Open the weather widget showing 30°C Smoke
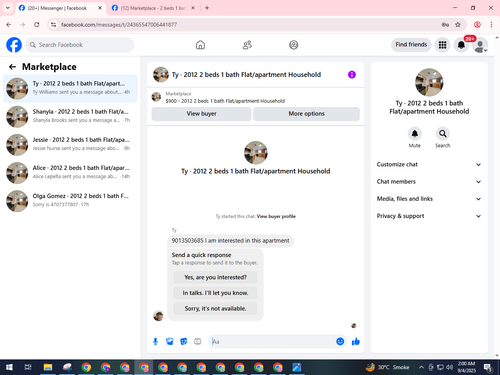Screen dimensions: 500x375 pyautogui.click(x=388, y=367)
